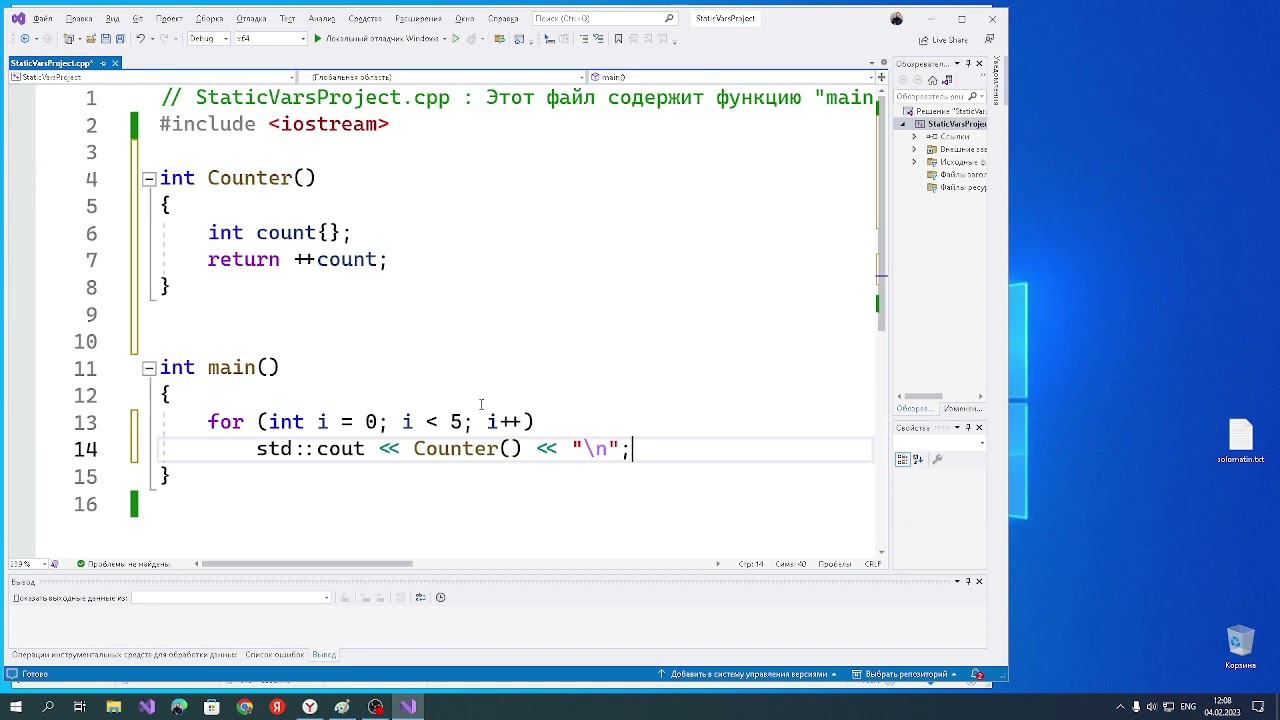Open the Отладка menu
Image resolution: width=1280 pixels, height=720 pixels.
coord(251,19)
